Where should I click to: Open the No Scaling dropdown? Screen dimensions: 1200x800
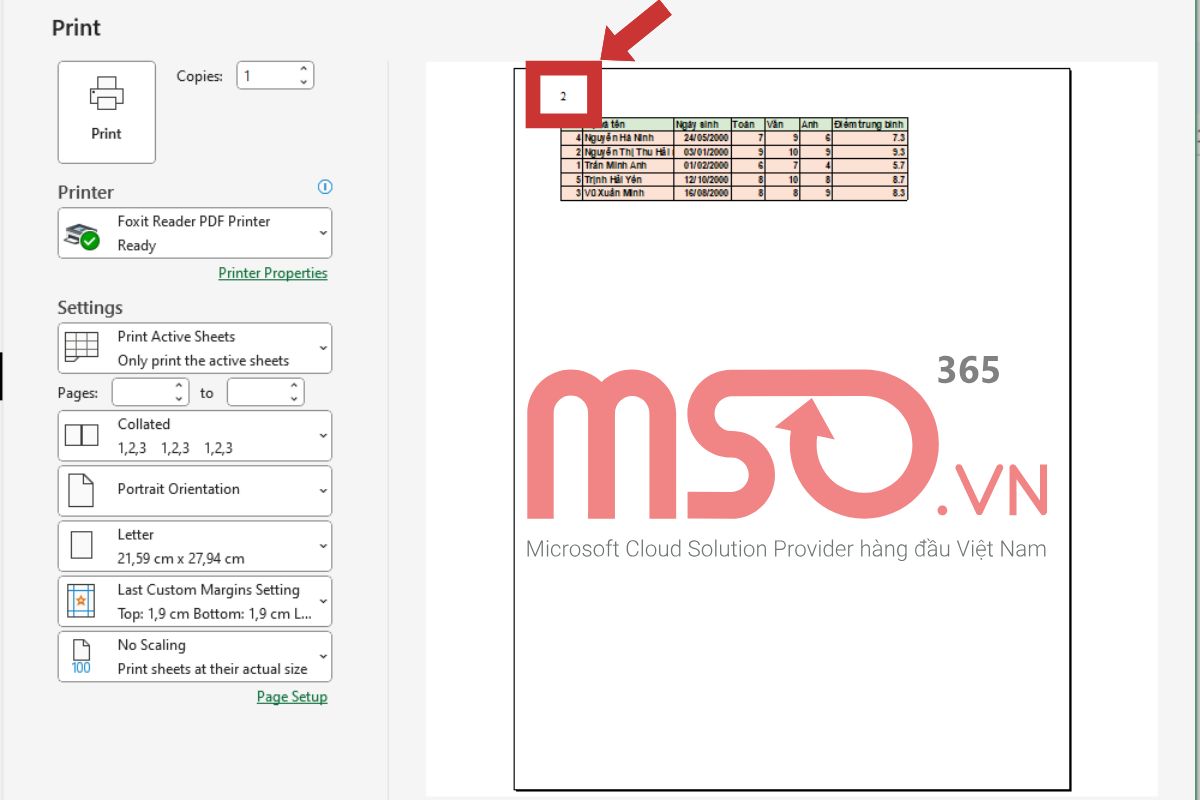coord(195,656)
